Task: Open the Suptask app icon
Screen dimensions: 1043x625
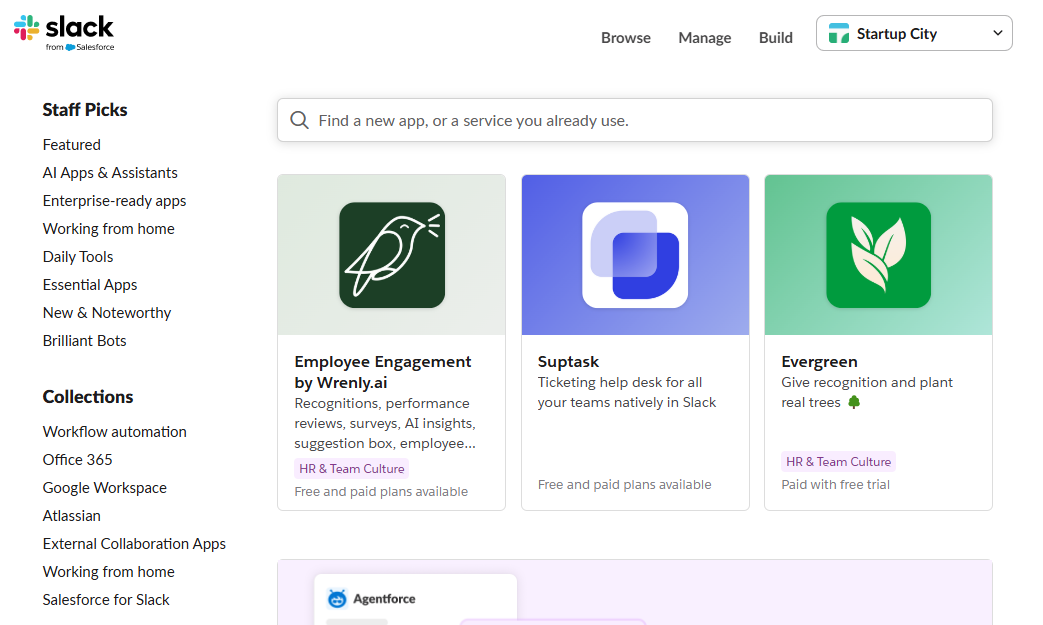Action: (635, 255)
